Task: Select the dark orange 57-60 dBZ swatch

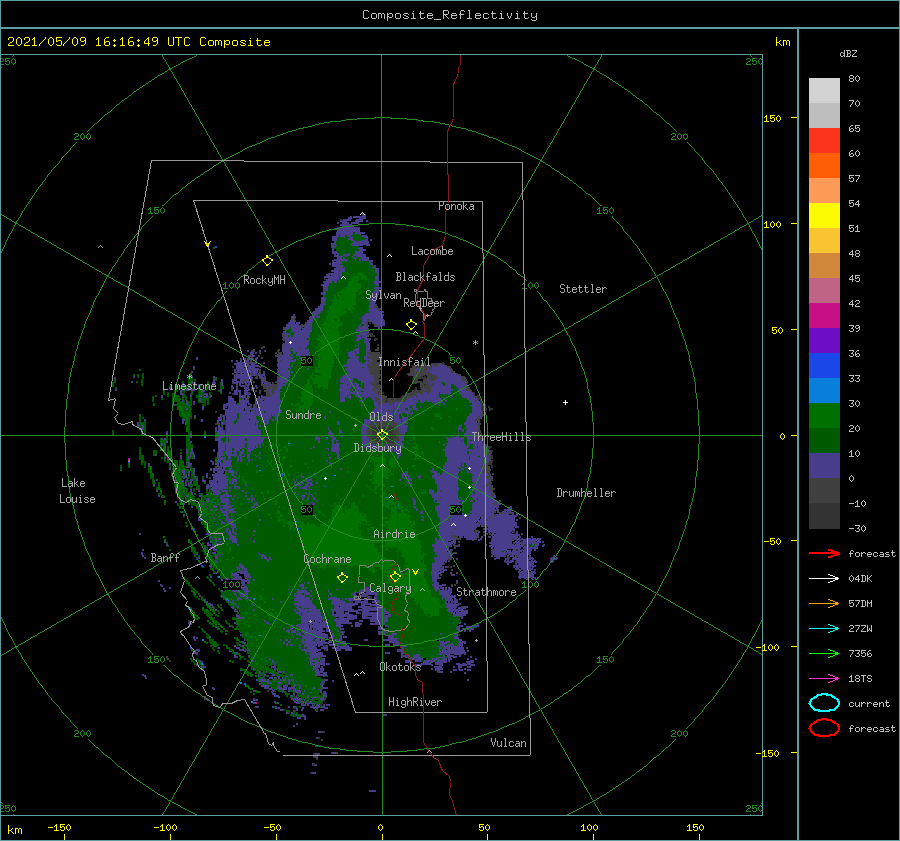Action: tap(824, 165)
